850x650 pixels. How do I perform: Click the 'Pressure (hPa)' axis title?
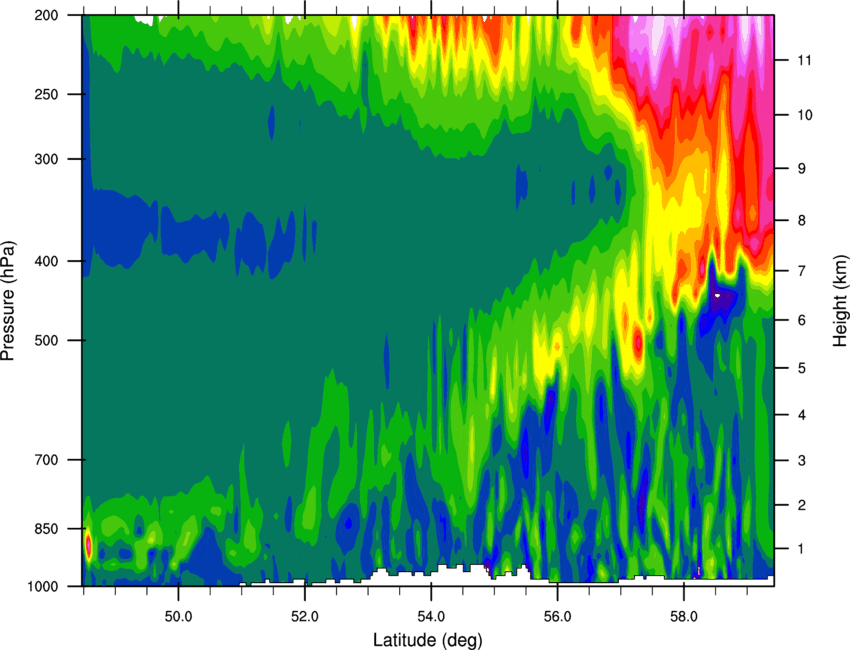[8, 301]
